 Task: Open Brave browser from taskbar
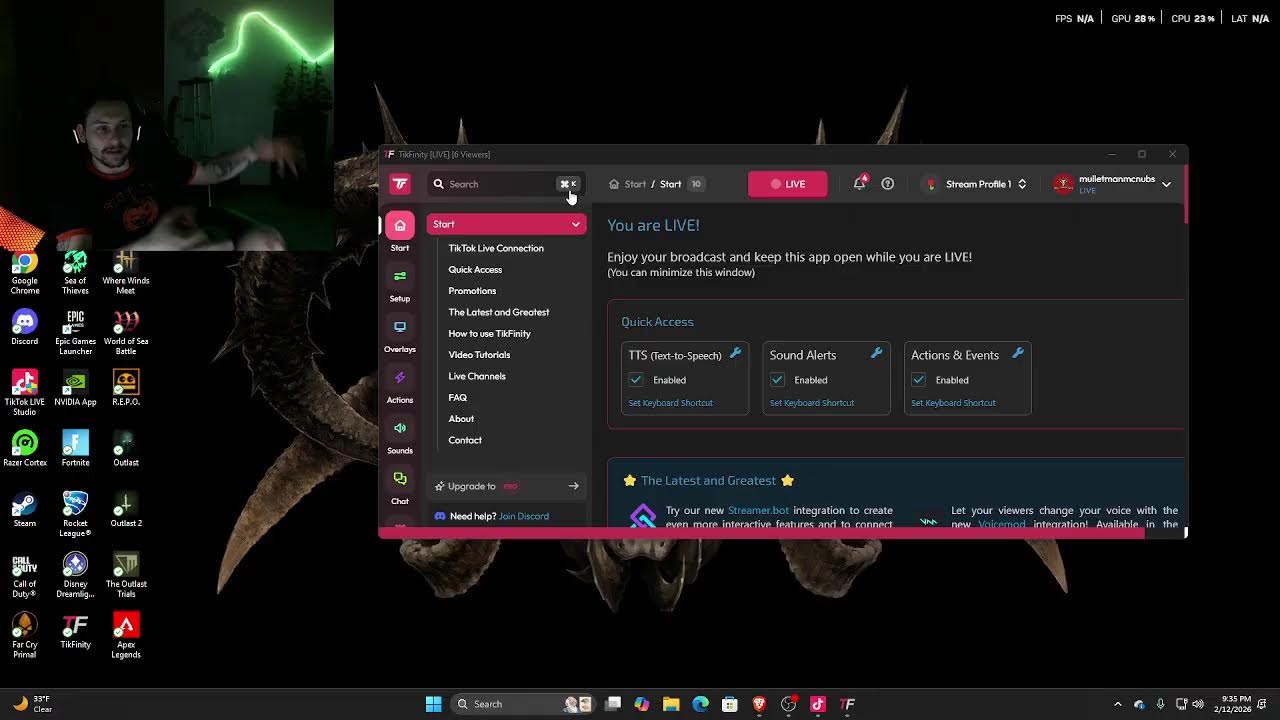[759, 704]
